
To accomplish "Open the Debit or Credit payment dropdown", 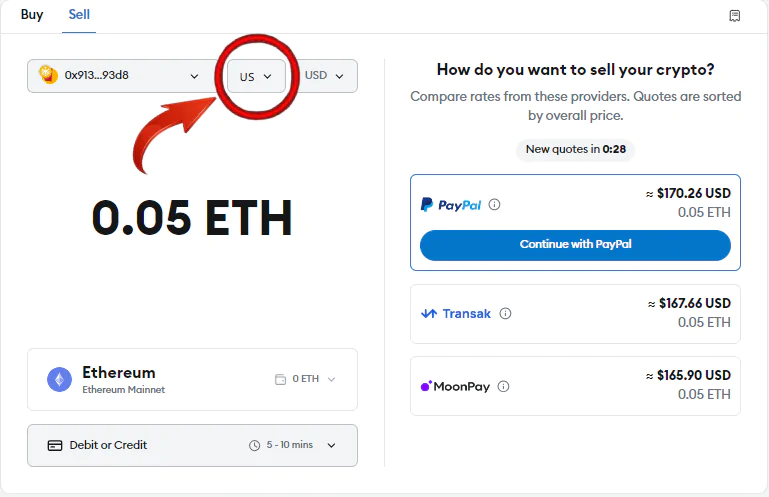I will [x=192, y=445].
